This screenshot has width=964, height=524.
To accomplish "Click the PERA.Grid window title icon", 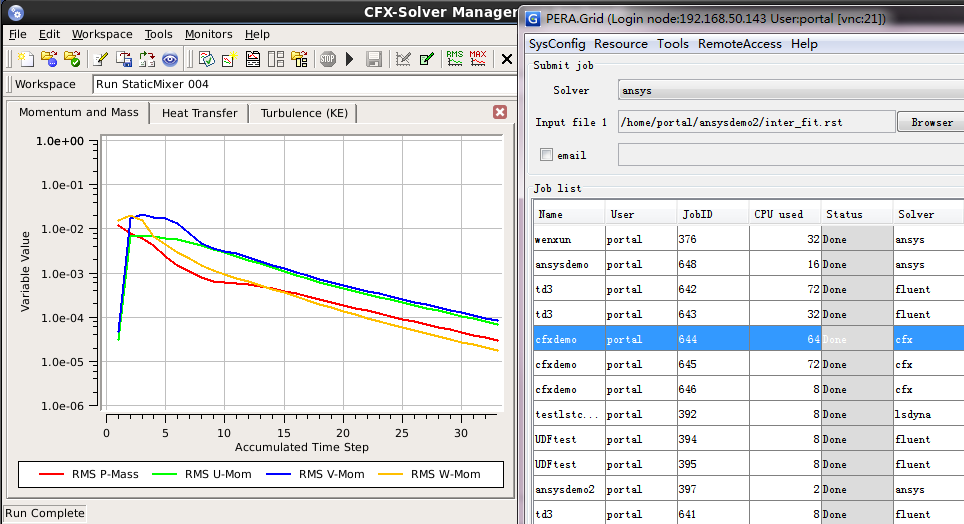I will (x=533, y=19).
